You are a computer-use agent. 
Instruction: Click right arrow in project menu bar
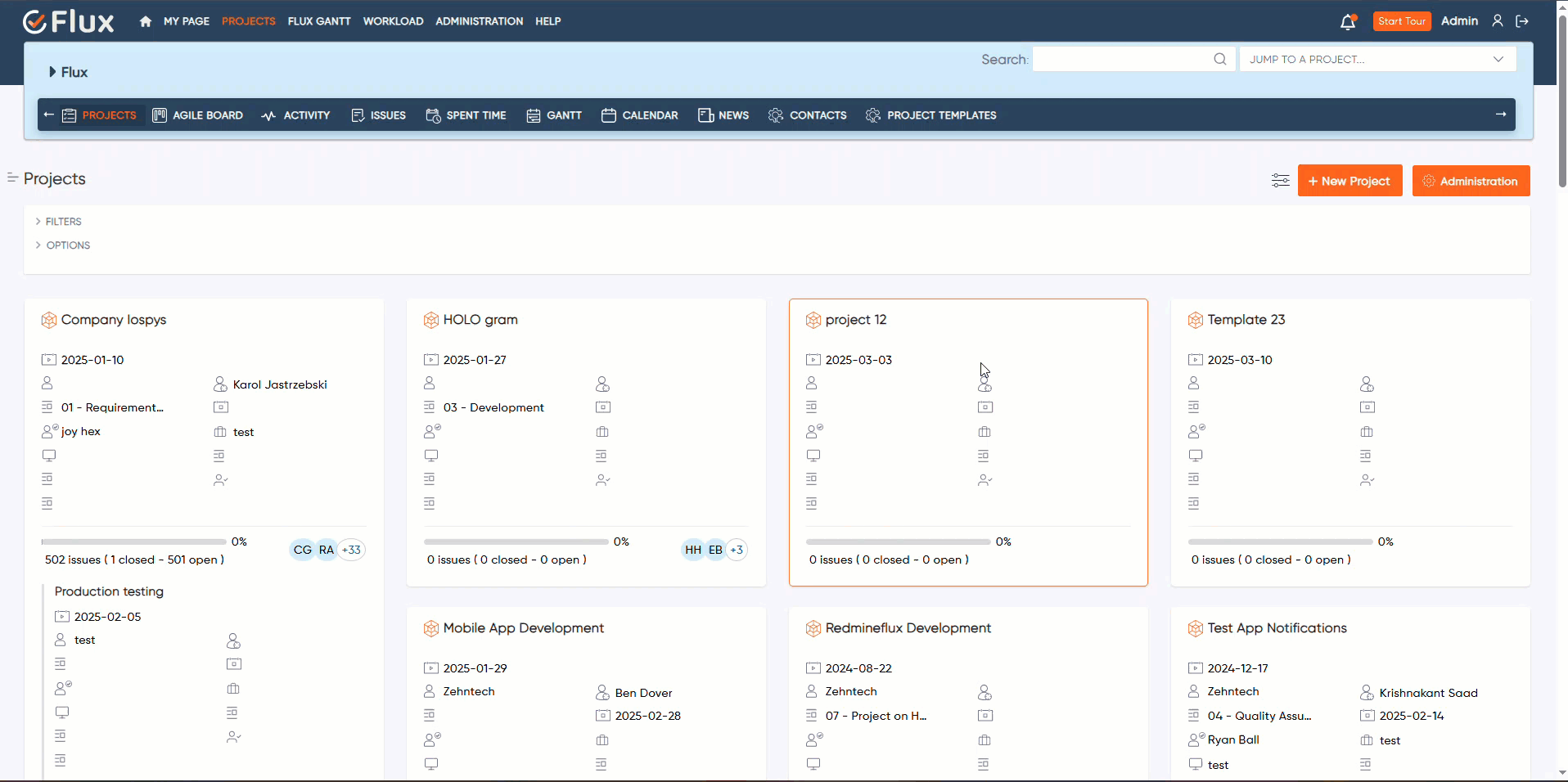click(x=1501, y=115)
